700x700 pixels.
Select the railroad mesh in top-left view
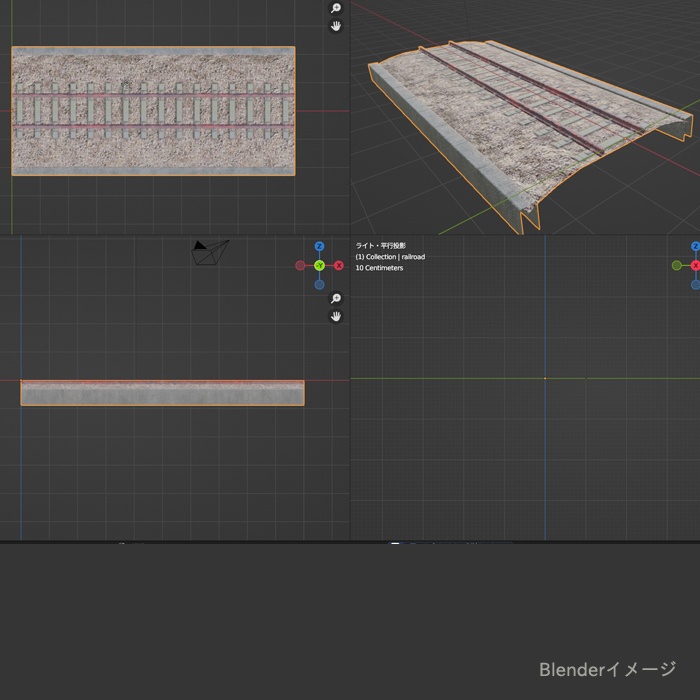153,111
